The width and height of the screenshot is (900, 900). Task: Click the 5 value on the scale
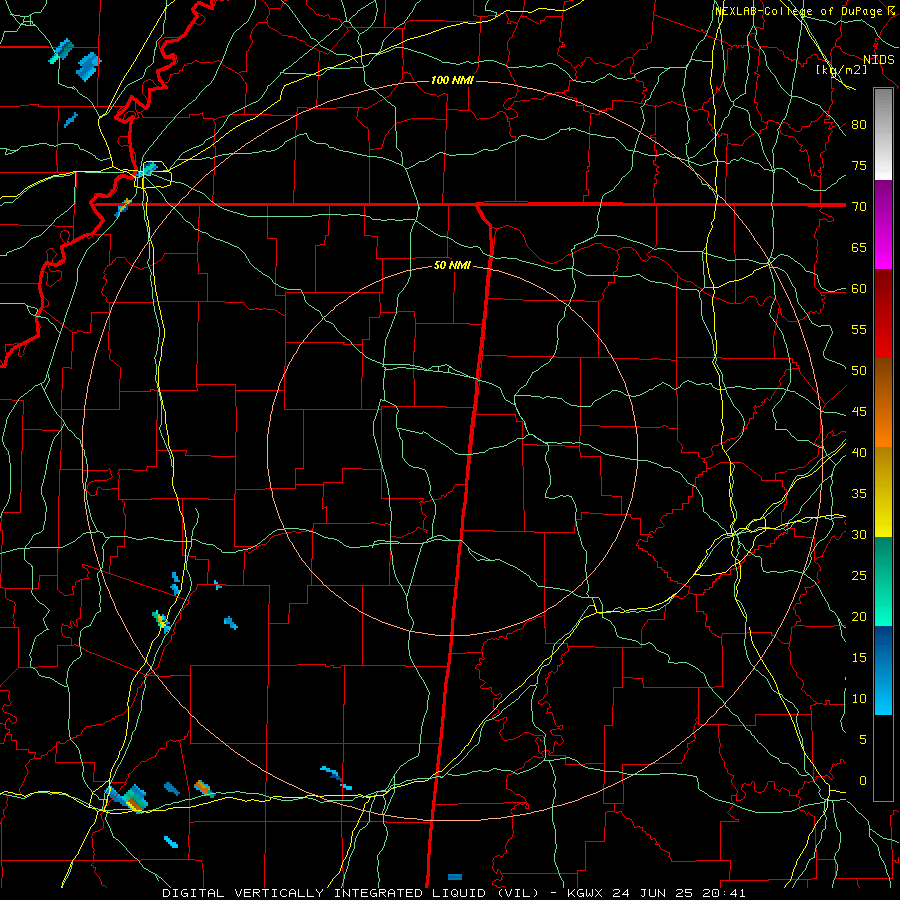tap(863, 739)
